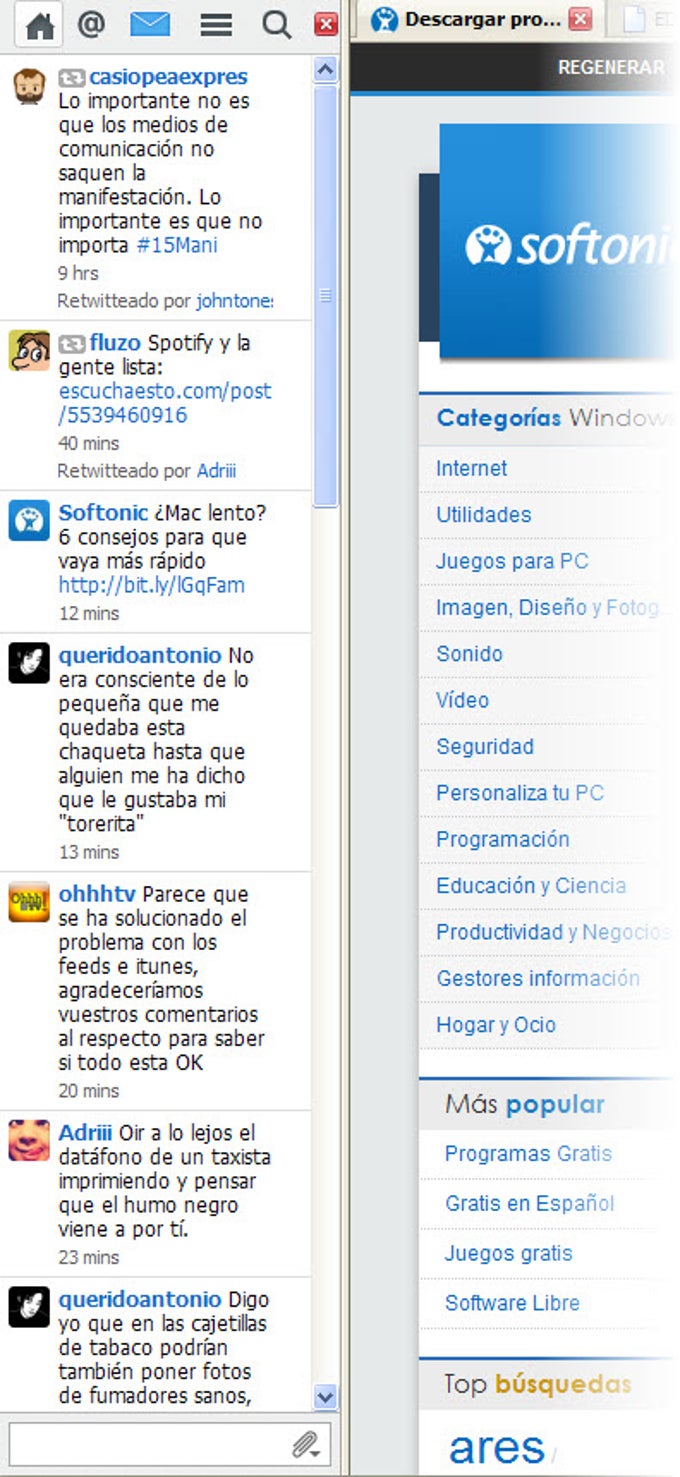Click the scrollbar up arrow
680x1477 pixels.
click(x=325, y=69)
